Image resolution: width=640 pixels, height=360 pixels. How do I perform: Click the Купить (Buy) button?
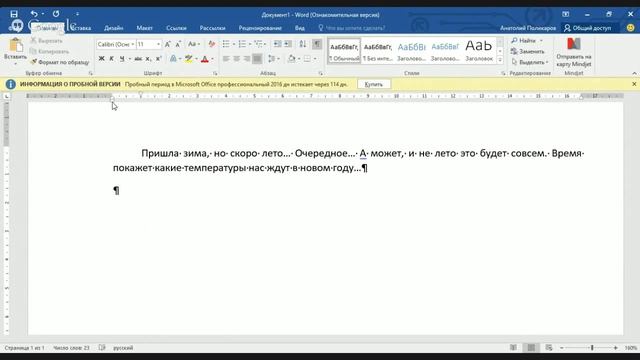373,84
